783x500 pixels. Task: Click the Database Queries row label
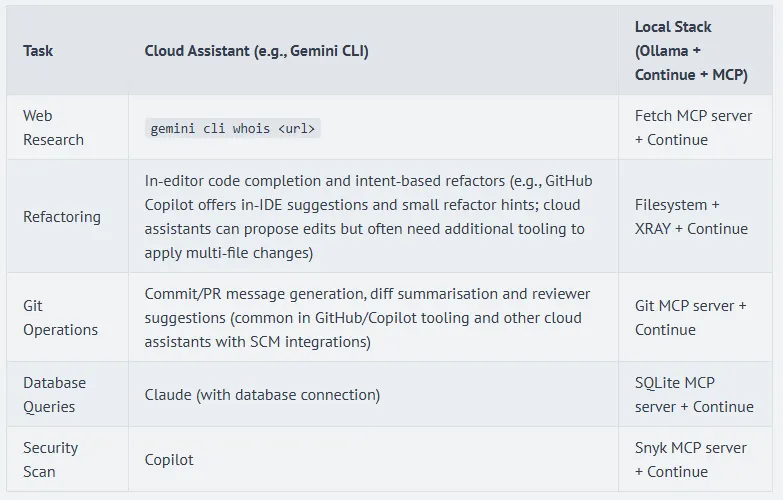pos(54,395)
